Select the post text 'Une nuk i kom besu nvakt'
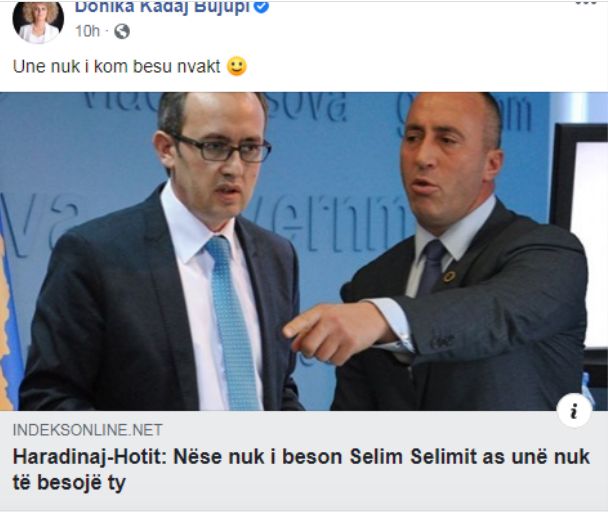The height and width of the screenshot is (512, 608). click(117, 66)
